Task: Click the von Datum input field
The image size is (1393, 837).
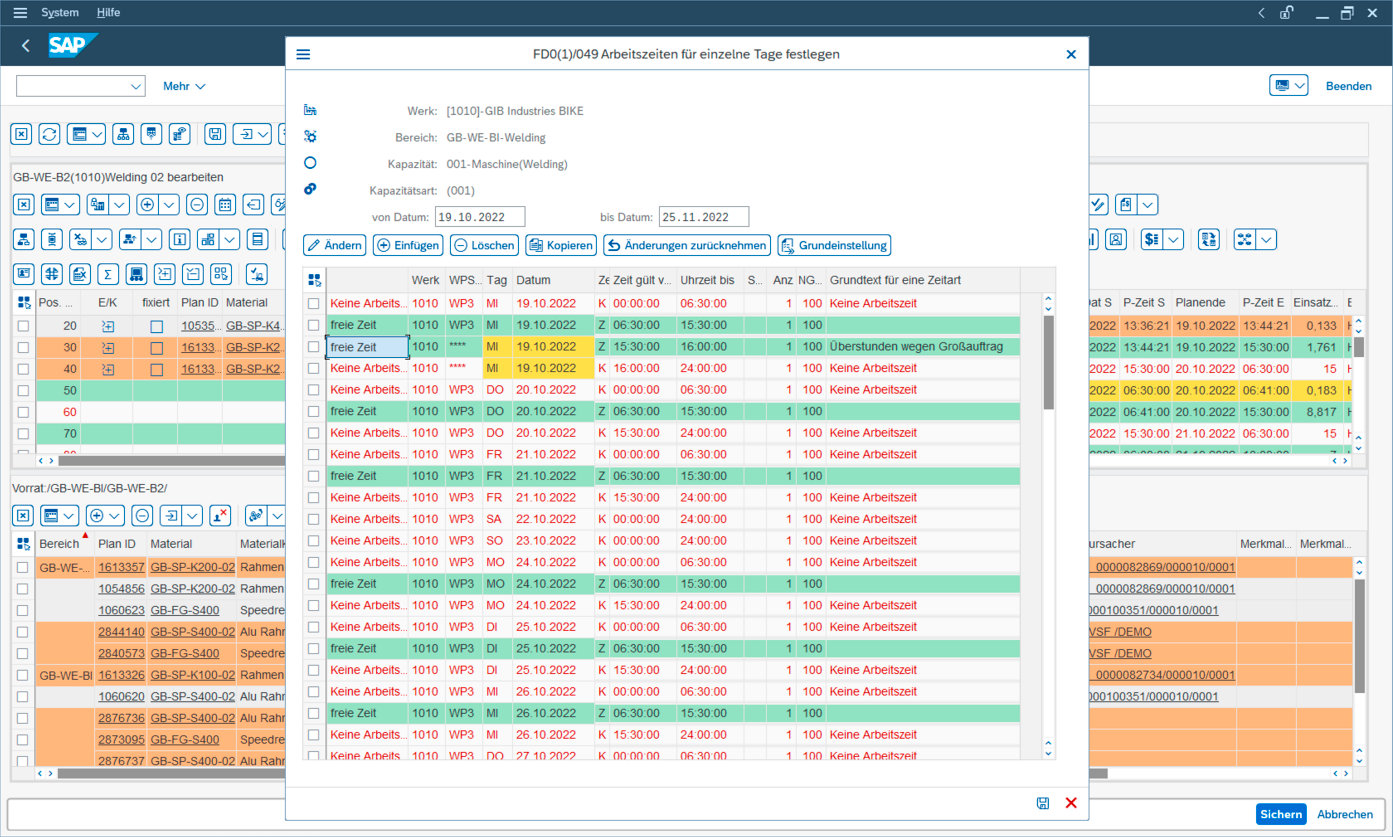Action: 480,216
